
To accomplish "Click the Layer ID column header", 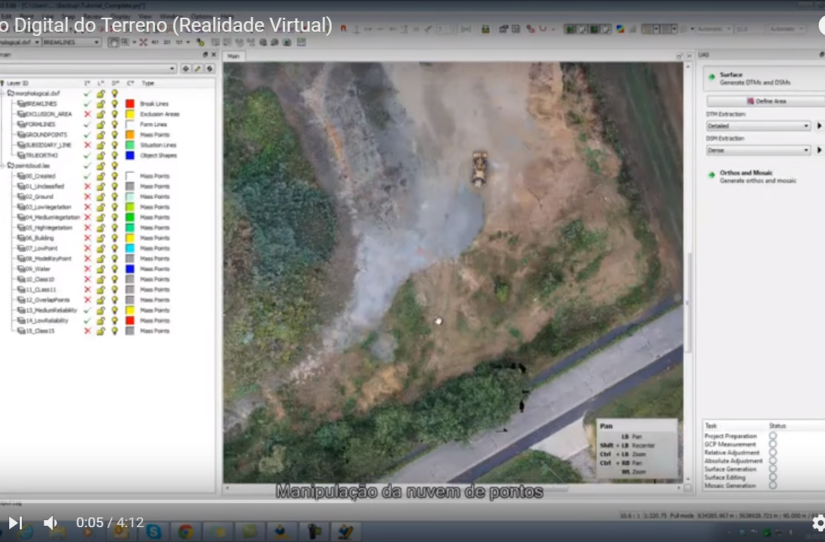I will point(17,83).
